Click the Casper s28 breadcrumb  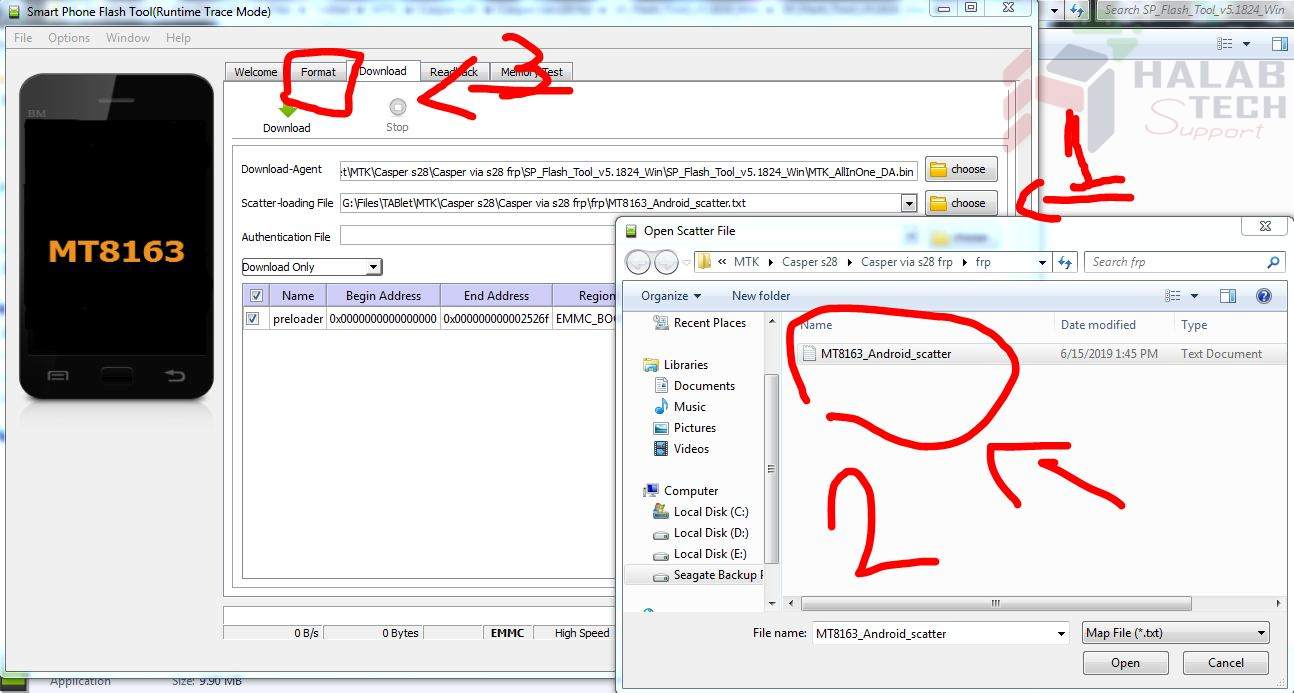point(809,262)
